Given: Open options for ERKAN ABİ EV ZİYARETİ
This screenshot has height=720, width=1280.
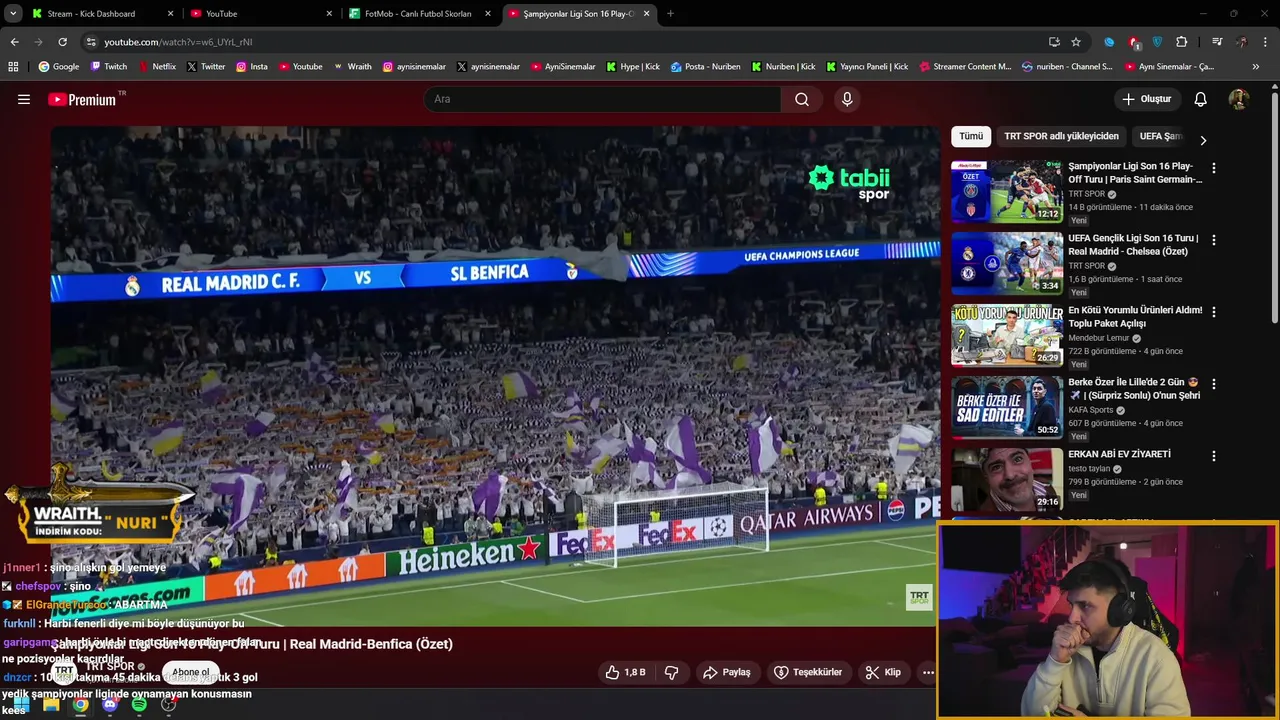Looking at the screenshot, I should (1214, 456).
